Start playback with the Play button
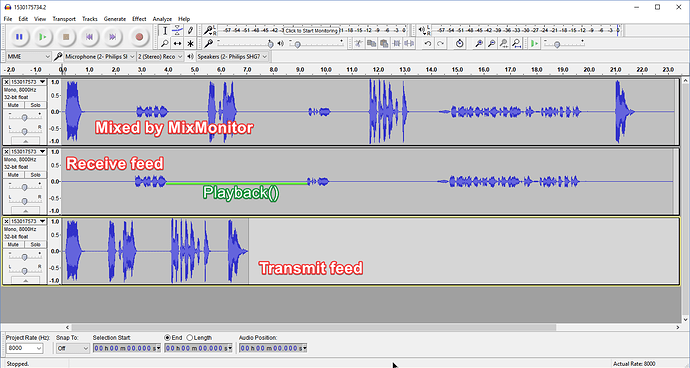Screen dimensions: 690x368 point(43,37)
